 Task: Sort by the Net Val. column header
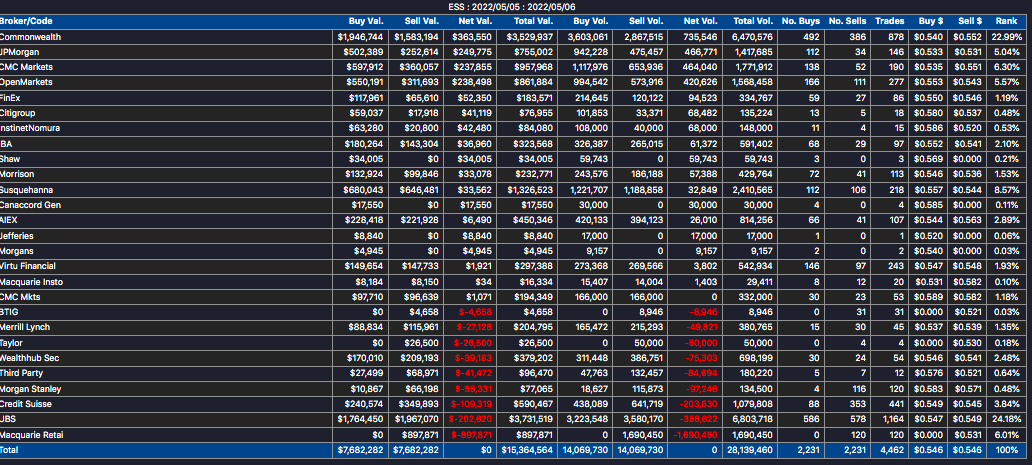(x=477, y=21)
